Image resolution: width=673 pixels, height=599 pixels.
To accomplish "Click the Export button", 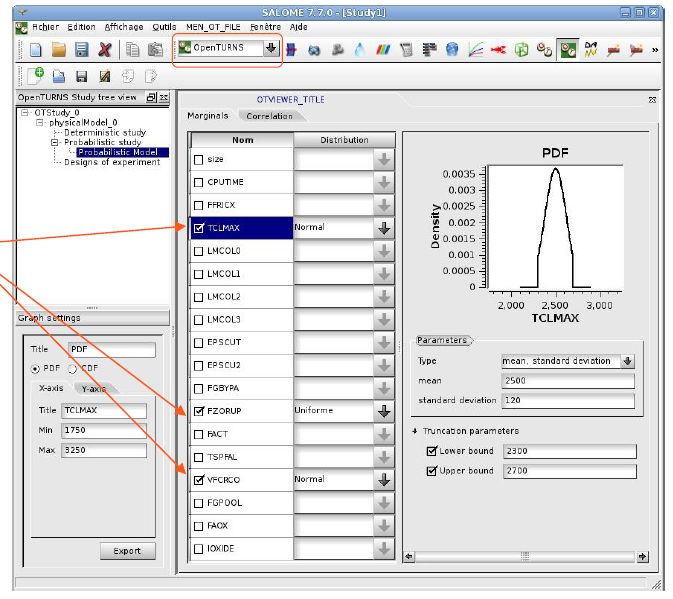I will 127,551.
